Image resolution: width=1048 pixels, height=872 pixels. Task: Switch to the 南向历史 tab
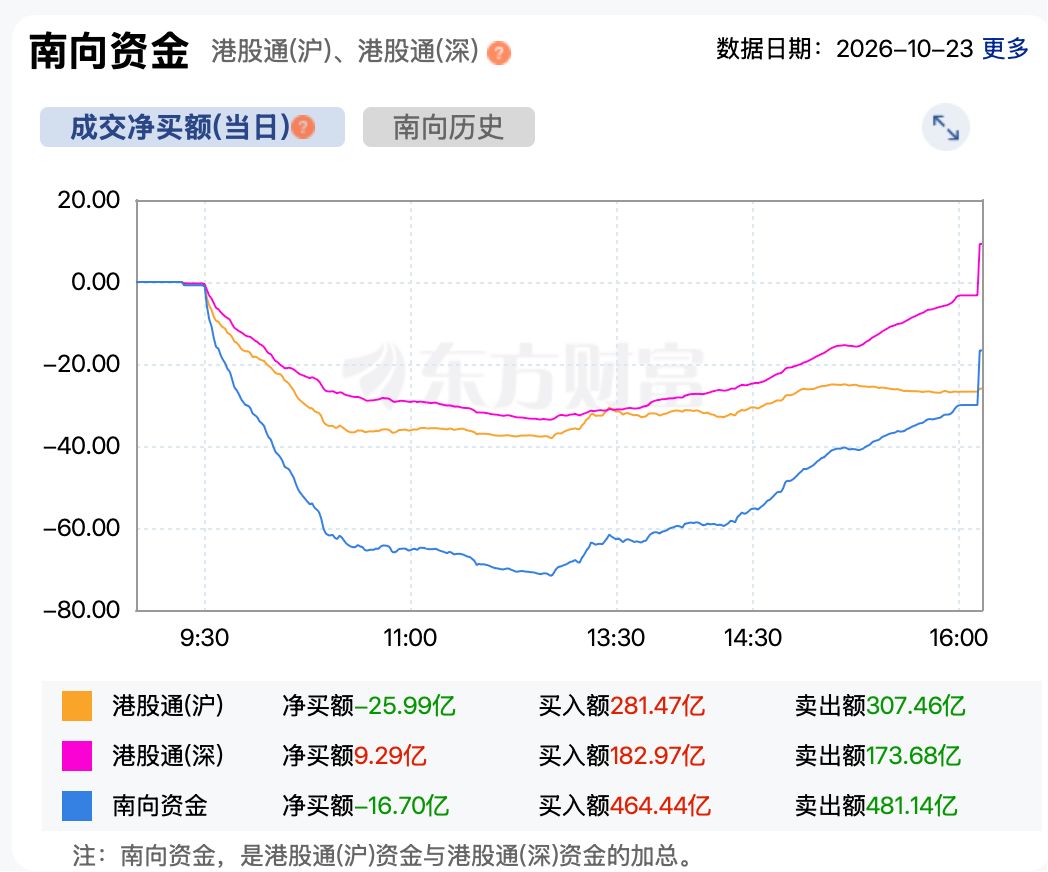(448, 127)
